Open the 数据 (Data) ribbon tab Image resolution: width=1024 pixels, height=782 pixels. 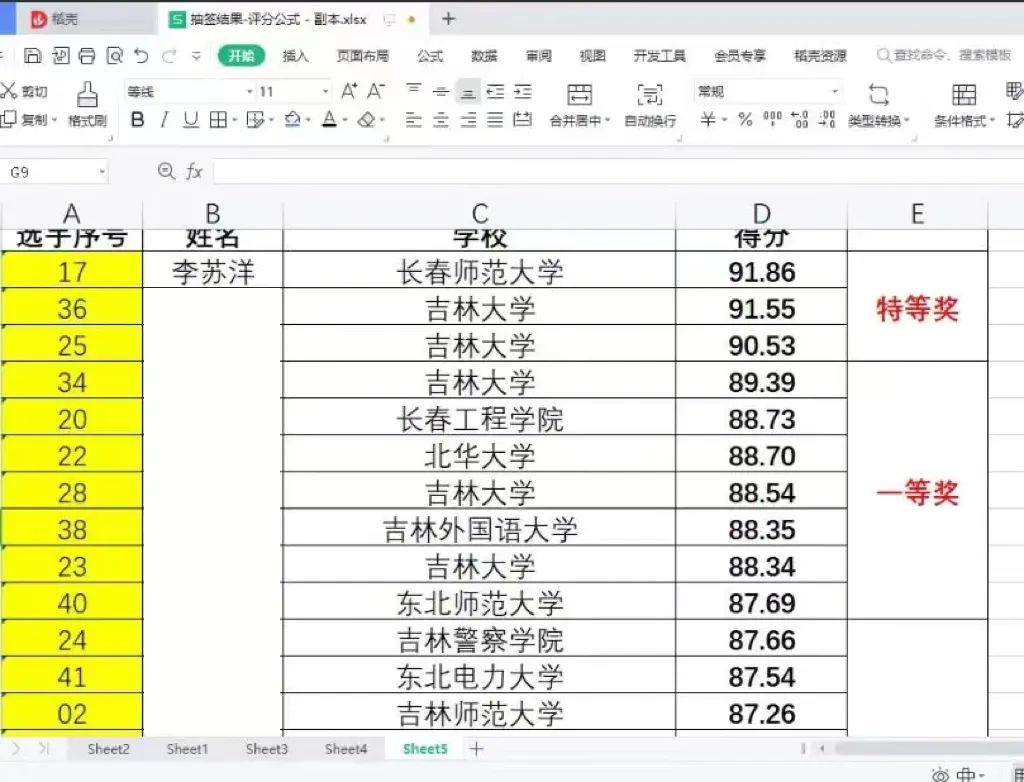[484, 57]
